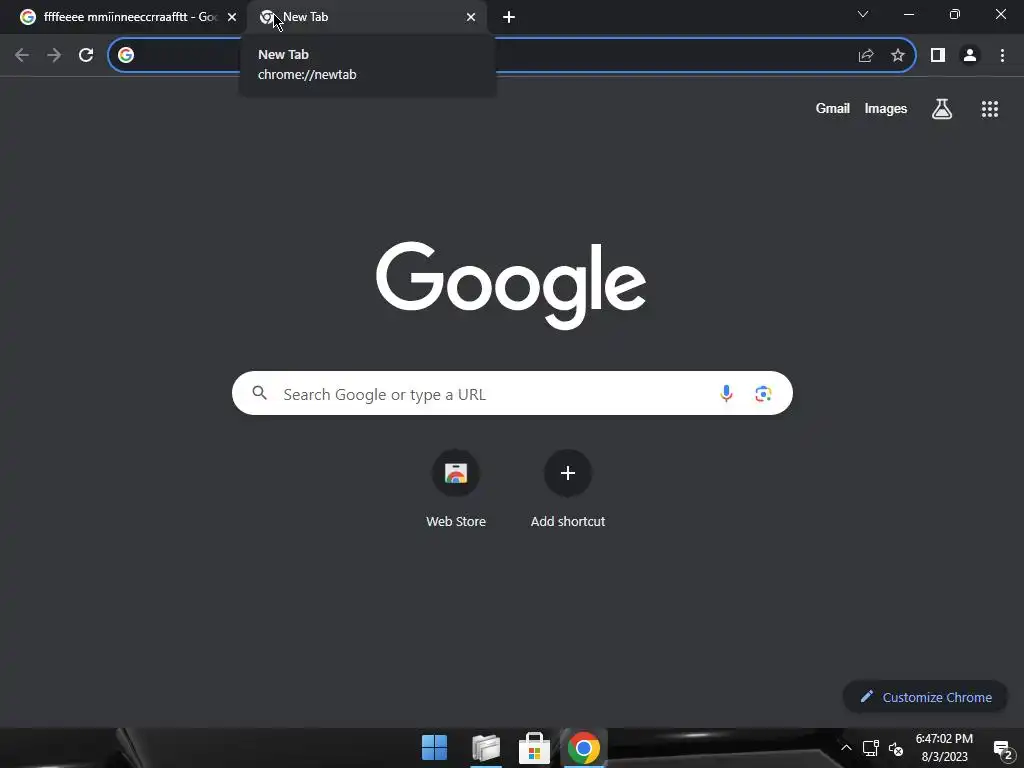
Task: Focus the Chrome address bar
Action: pos(512,55)
